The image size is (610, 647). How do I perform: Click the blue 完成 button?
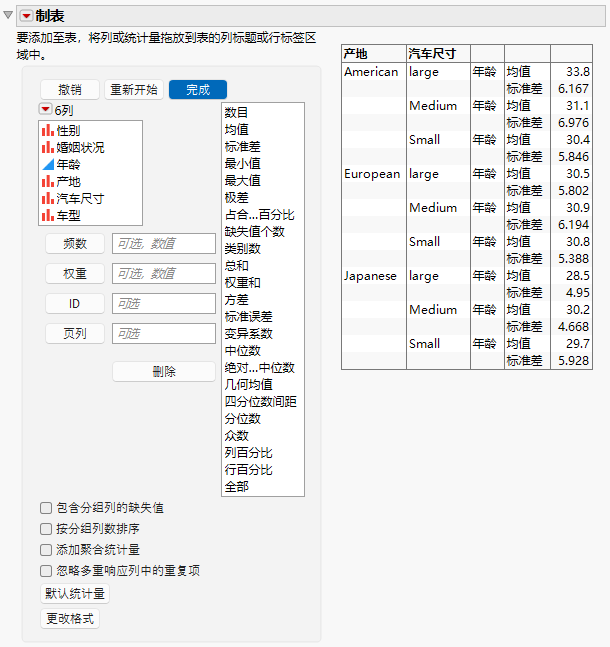[x=198, y=90]
